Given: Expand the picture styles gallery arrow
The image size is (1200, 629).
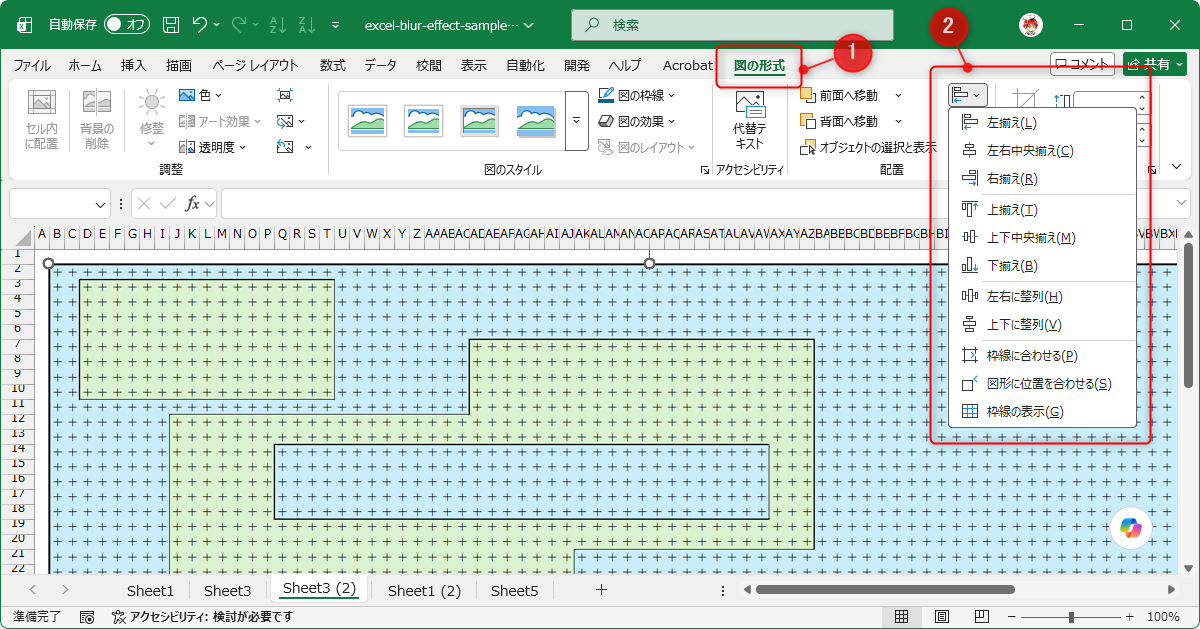Looking at the screenshot, I should 576,120.
